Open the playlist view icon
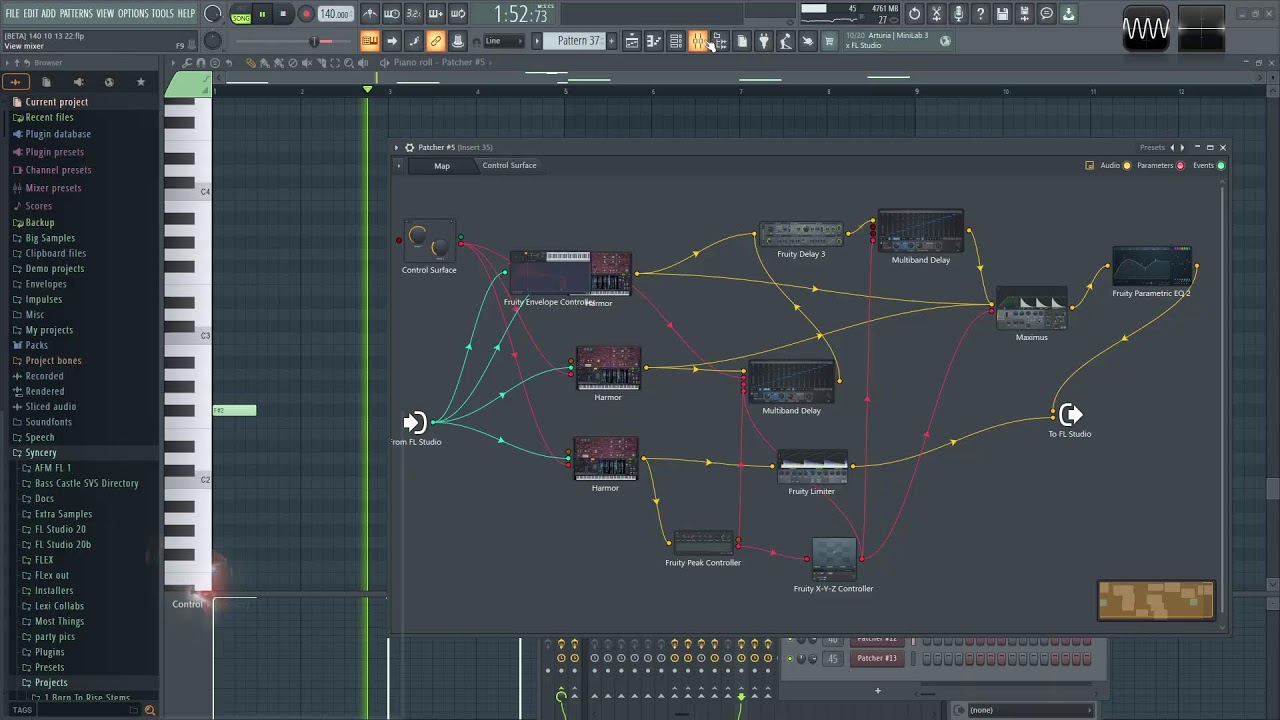The image size is (1280, 720). [x=632, y=41]
